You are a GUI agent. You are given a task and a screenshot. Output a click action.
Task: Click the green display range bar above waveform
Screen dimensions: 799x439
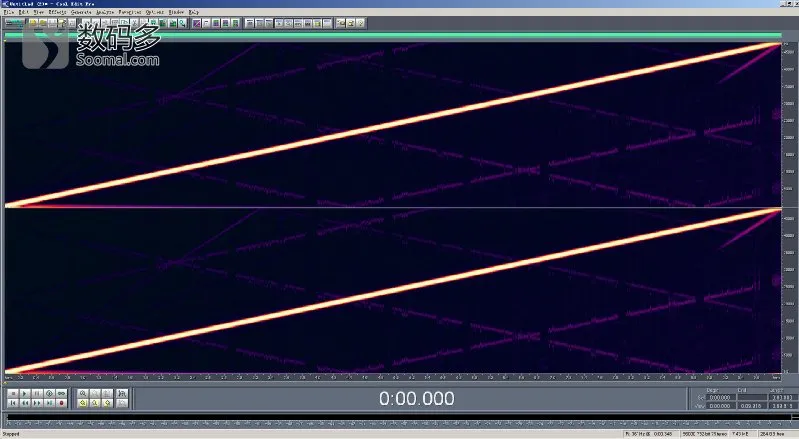392,35
